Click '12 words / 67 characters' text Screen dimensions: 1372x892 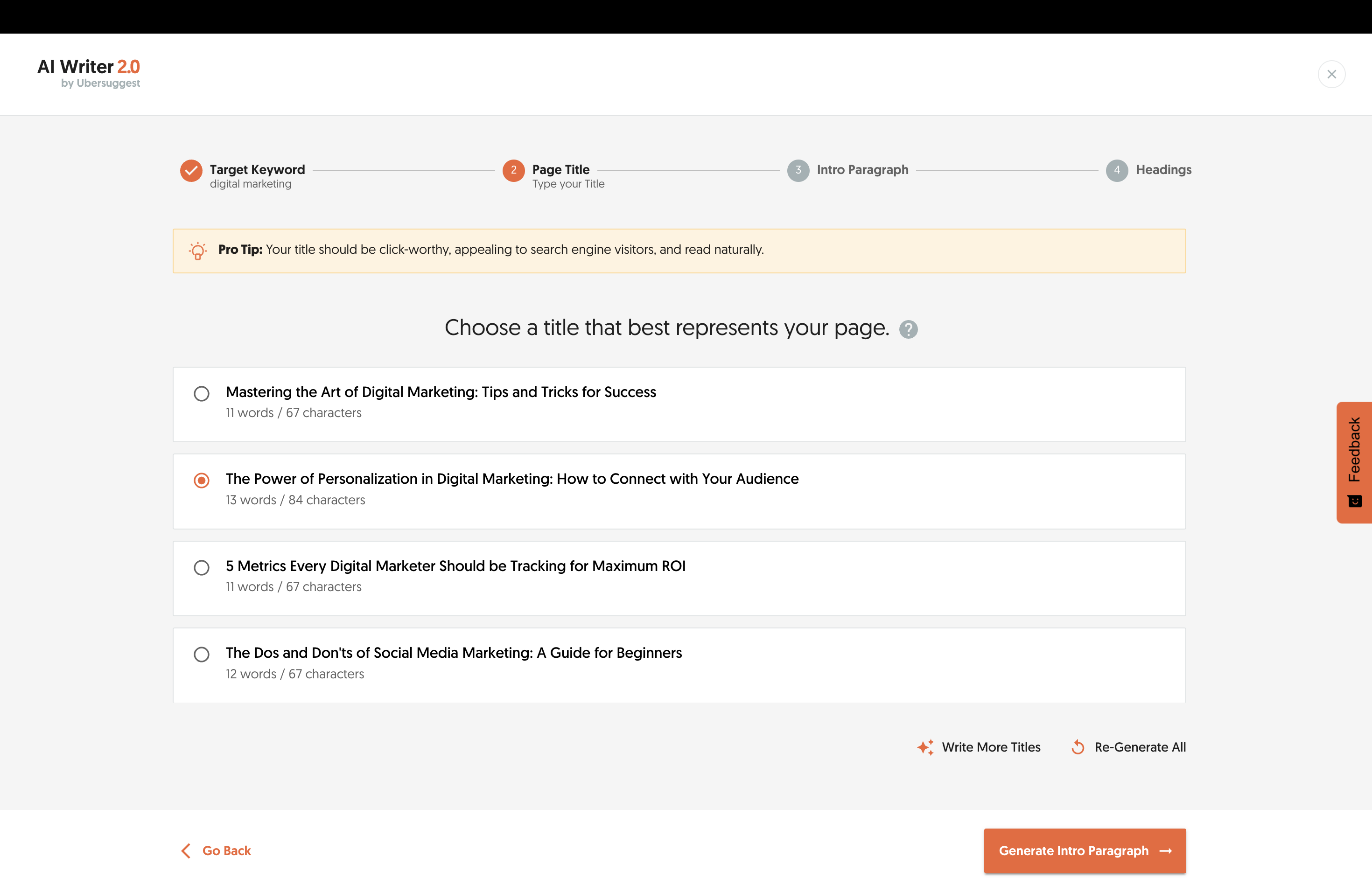294,674
